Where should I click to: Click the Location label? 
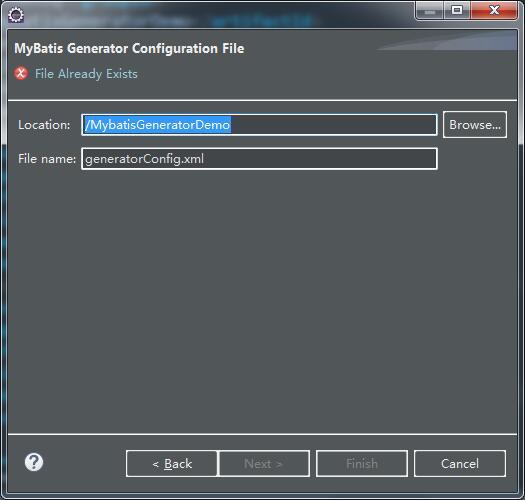(x=44, y=125)
